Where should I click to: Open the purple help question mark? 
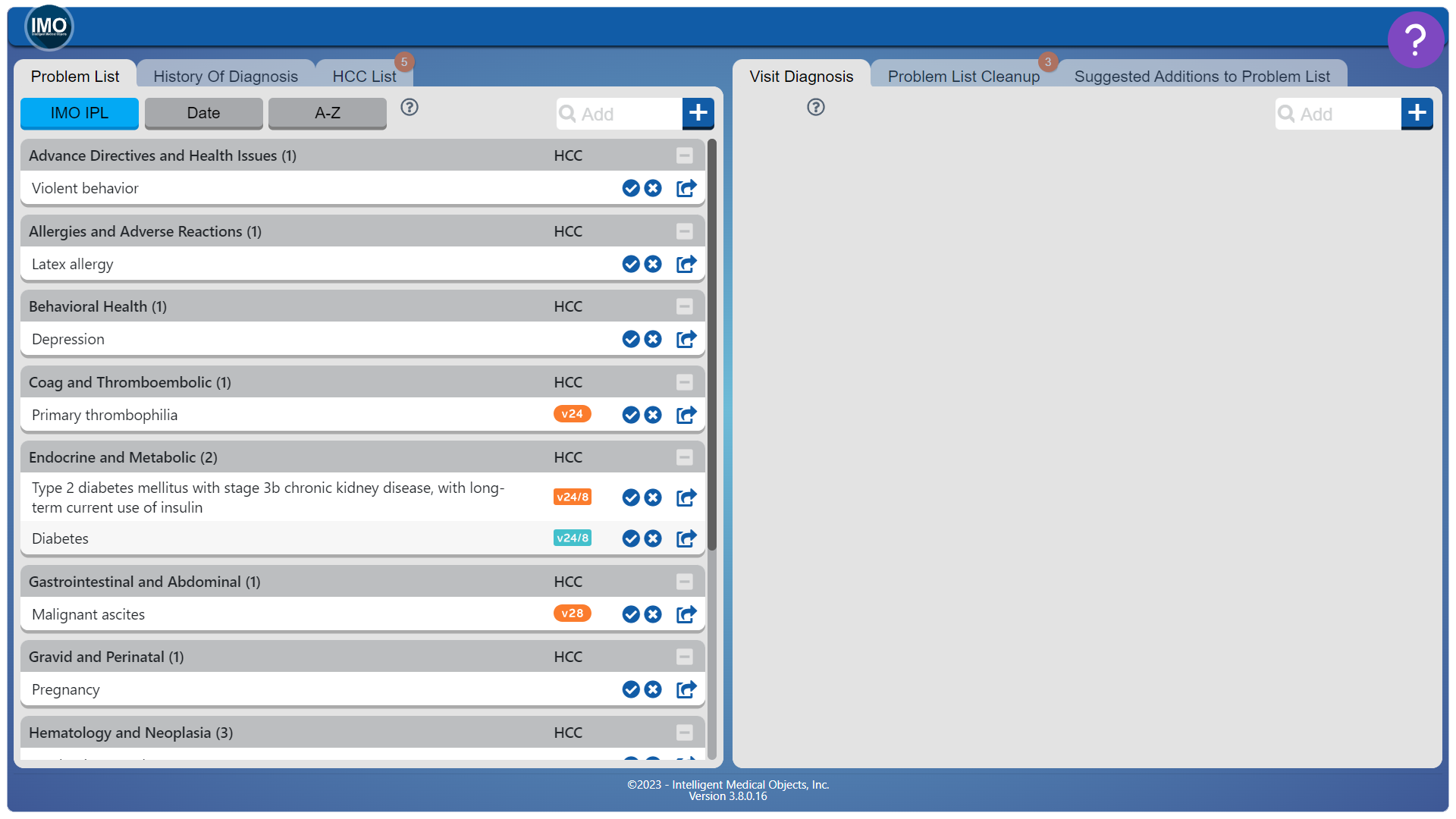coord(1415,39)
